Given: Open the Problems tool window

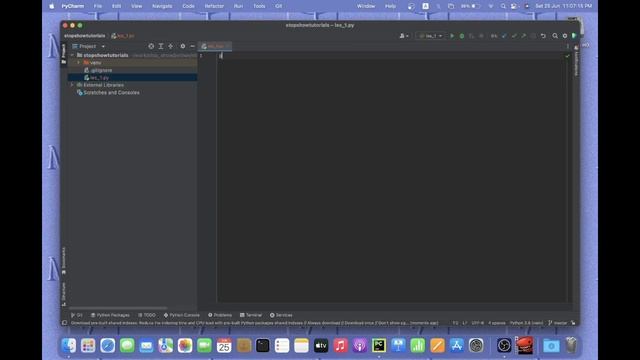Looking at the screenshot, I should click(220, 315).
